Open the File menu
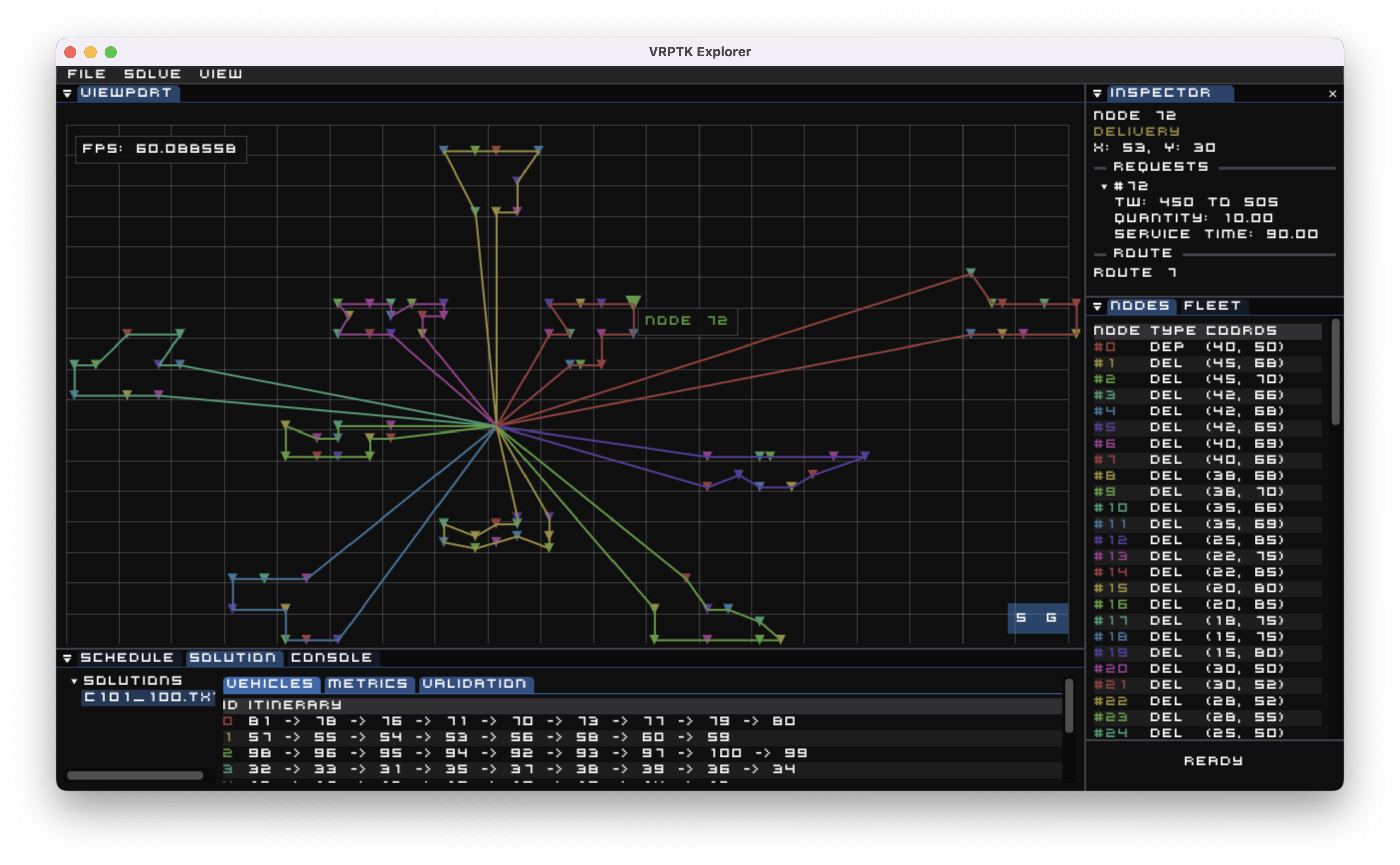The height and width of the screenshot is (865, 1400). click(86, 74)
